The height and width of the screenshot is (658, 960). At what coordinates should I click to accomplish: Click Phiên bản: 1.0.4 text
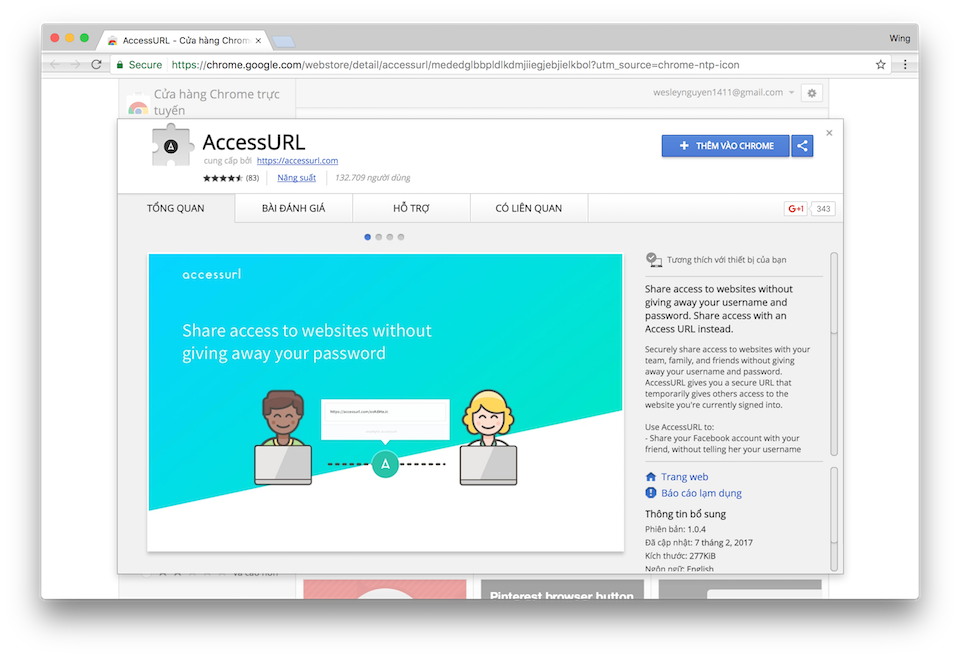675,529
